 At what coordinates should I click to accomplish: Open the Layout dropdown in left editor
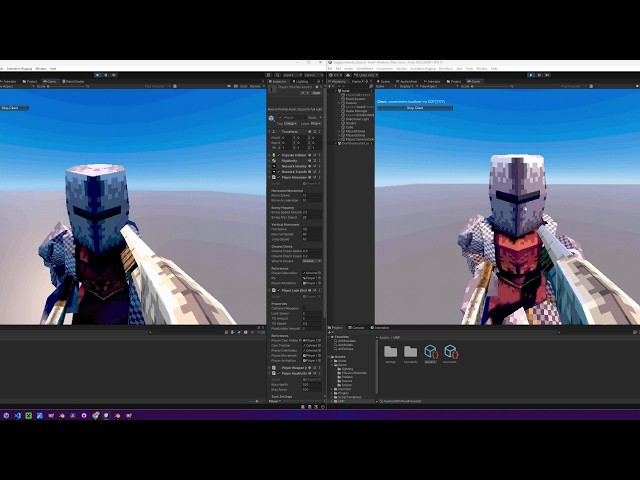tap(313, 75)
